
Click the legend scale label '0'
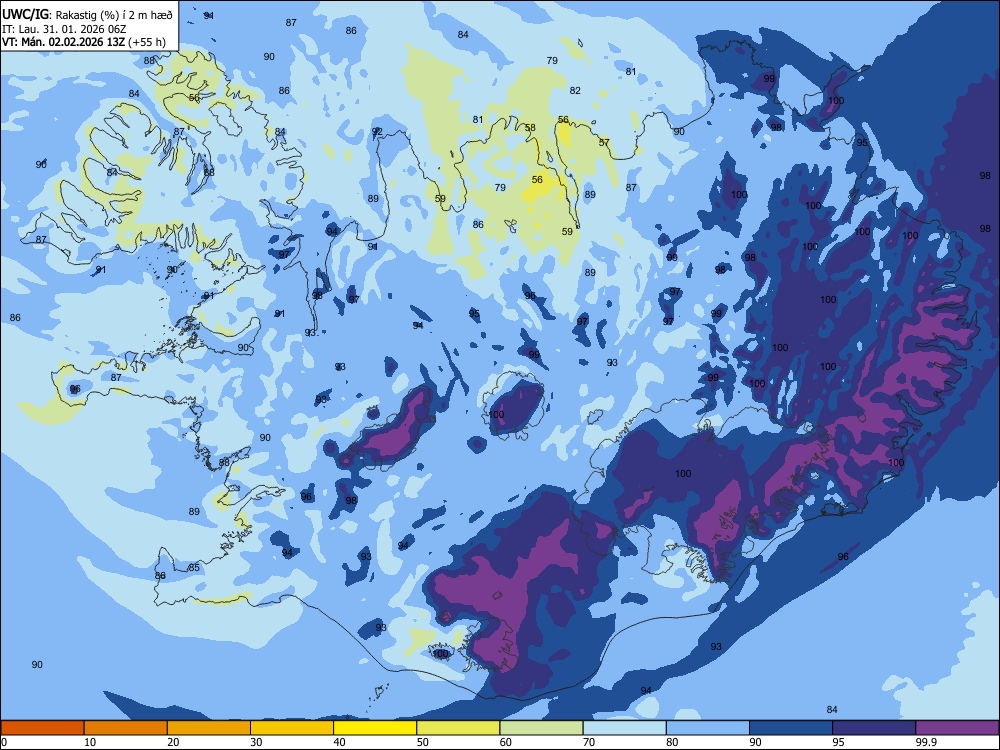click(x=4, y=742)
